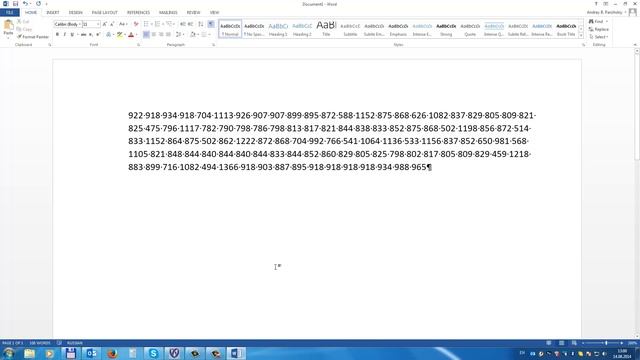Apply the Heading 1 style
Image resolution: width=640 pixels, height=360 pixels.
(x=278, y=29)
